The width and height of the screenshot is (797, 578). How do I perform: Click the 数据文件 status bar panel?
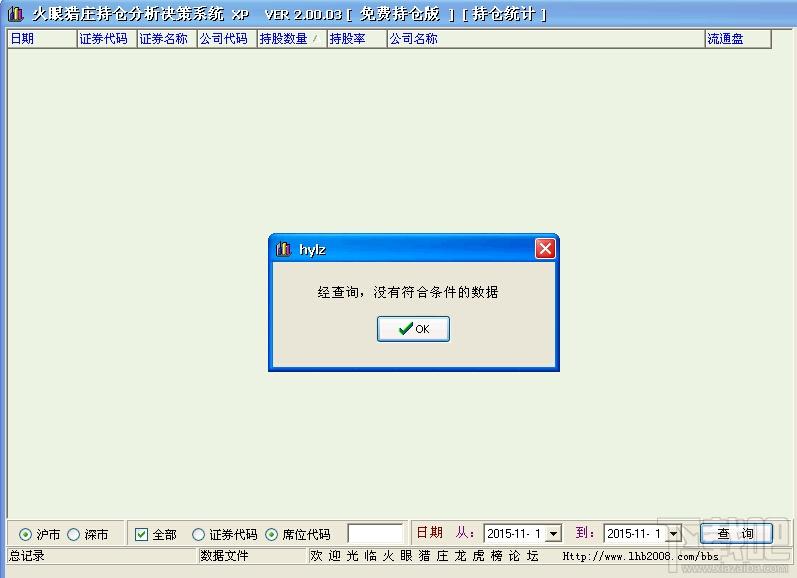[x=252, y=556]
